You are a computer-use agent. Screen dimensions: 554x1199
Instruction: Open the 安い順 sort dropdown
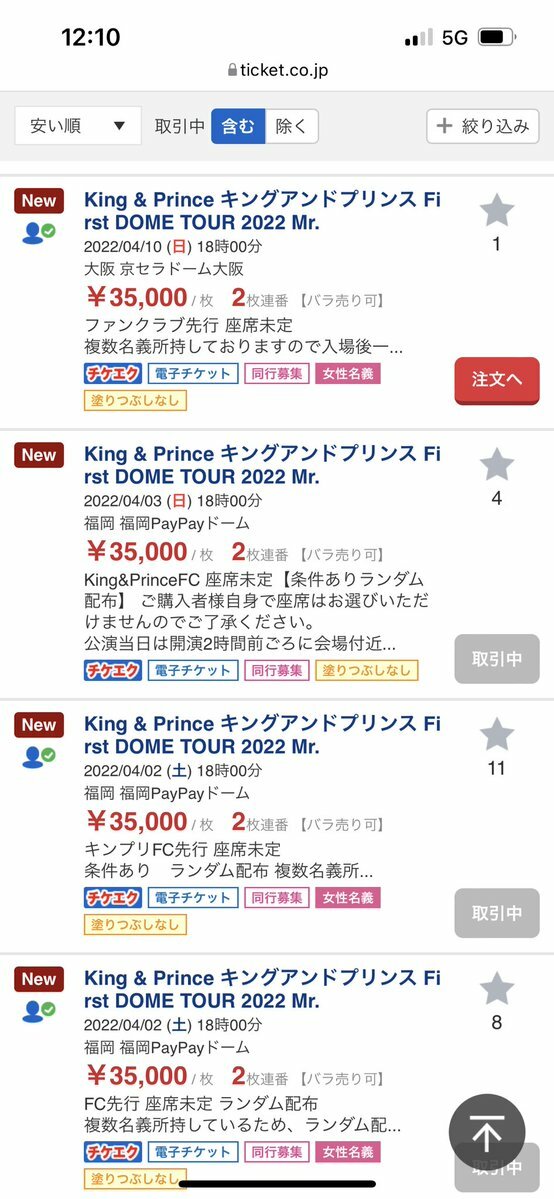tap(78, 126)
